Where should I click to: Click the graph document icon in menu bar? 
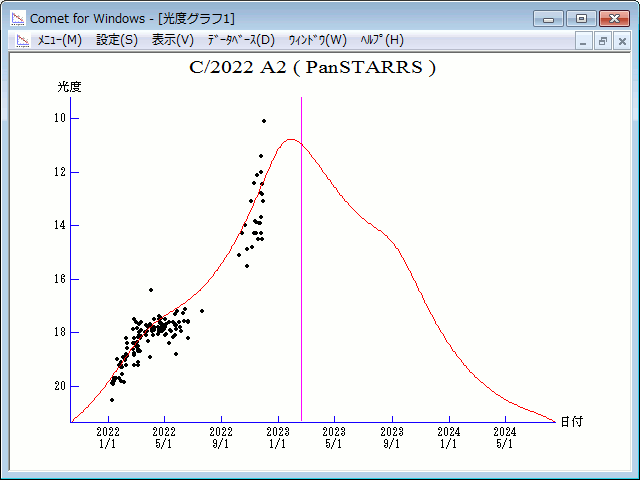pyautogui.click(x=22, y=40)
